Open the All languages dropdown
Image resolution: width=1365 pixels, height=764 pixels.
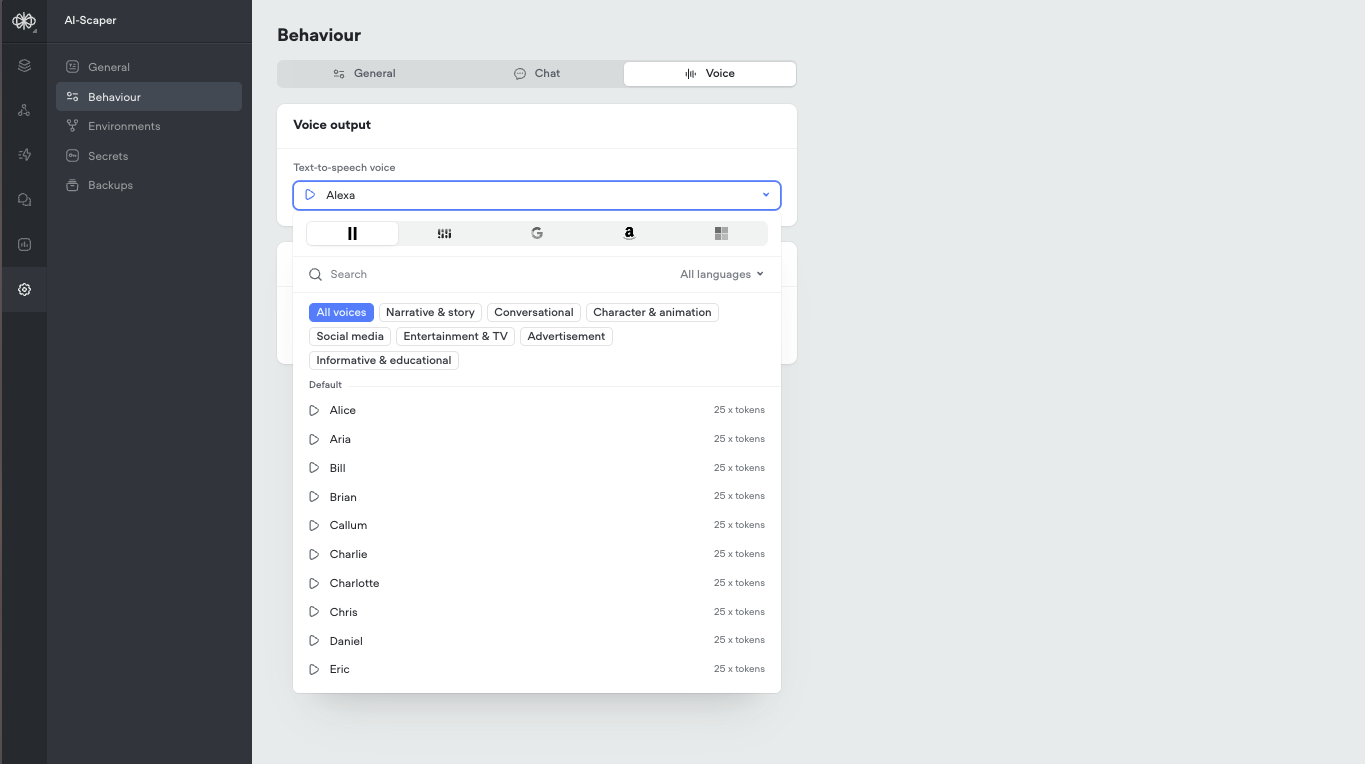[x=720, y=273]
